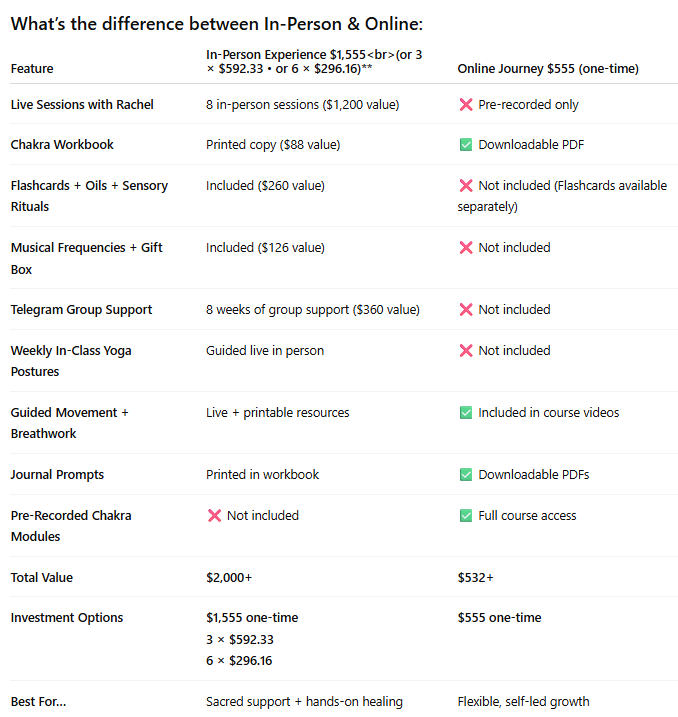Click red X before Flashcards available separately
This screenshot has height=717, width=678.
click(466, 186)
